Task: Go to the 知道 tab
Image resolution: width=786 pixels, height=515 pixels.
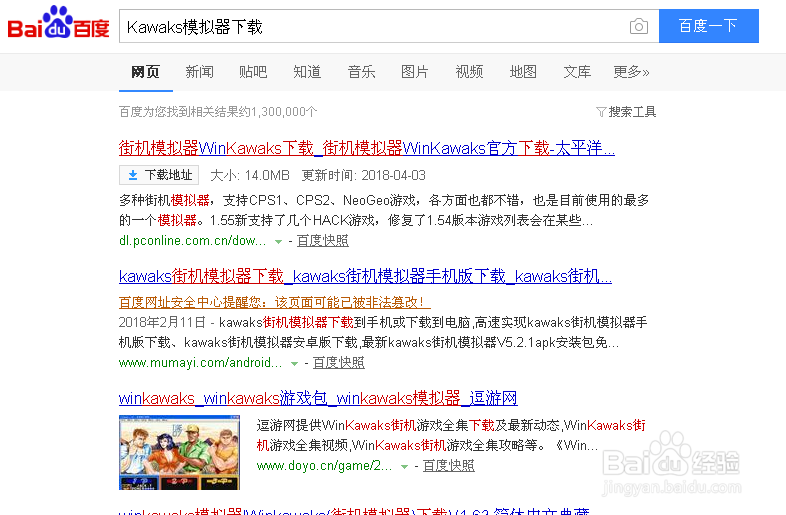Action: click(307, 72)
